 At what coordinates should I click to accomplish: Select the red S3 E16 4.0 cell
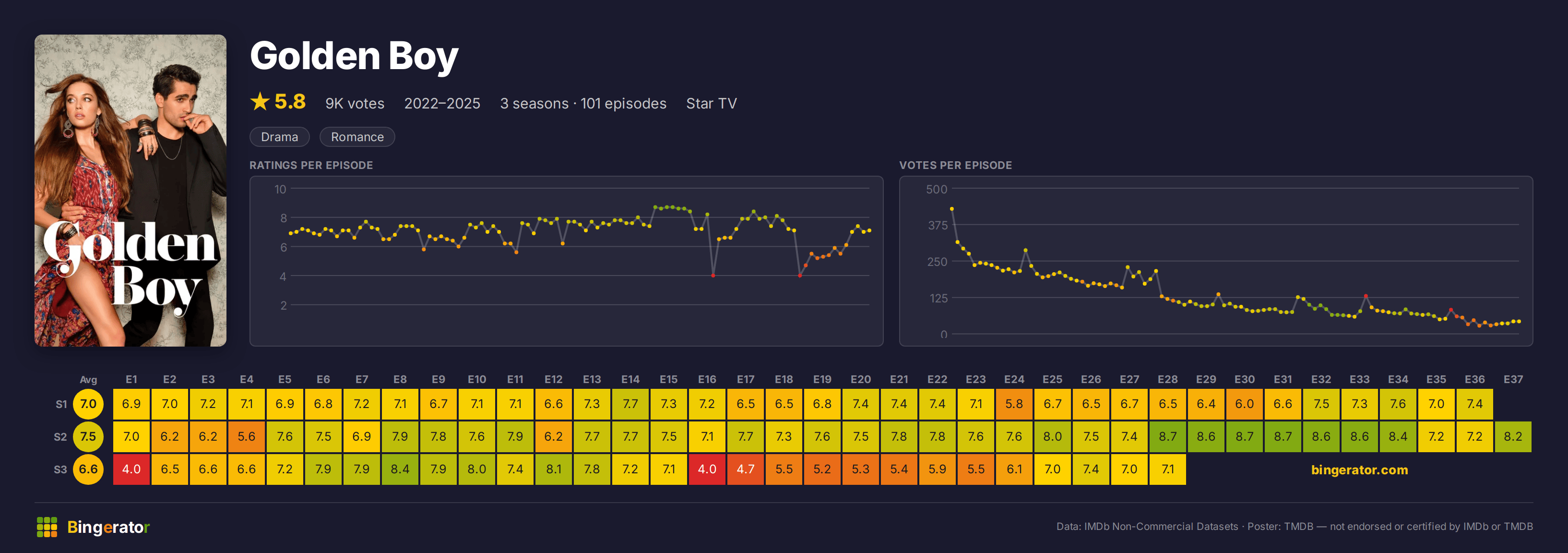click(707, 469)
